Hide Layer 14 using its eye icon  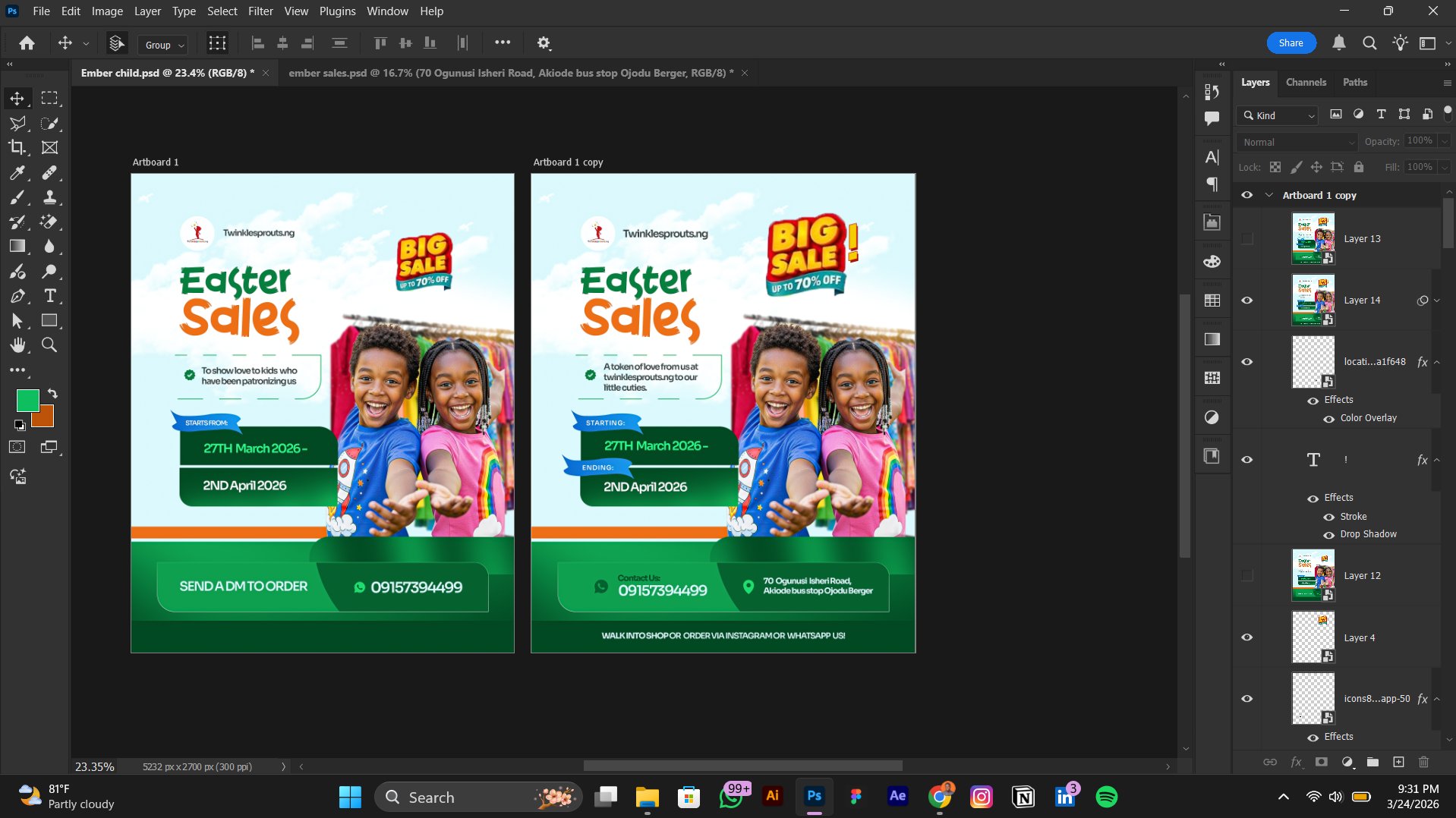(1246, 300)
